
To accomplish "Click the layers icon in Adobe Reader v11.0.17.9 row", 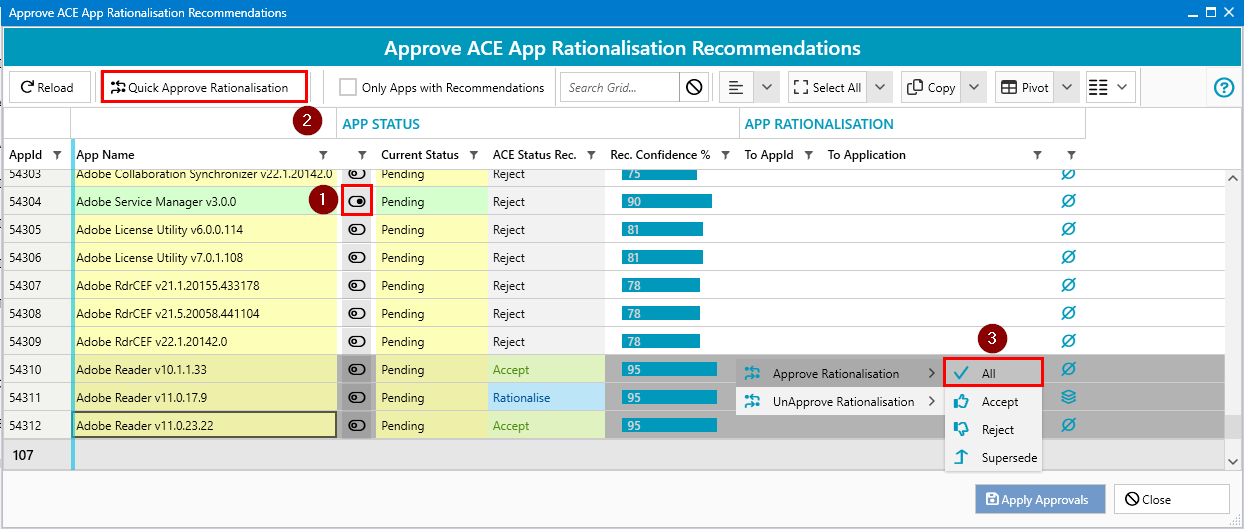I will click(x=1068, y=397).
